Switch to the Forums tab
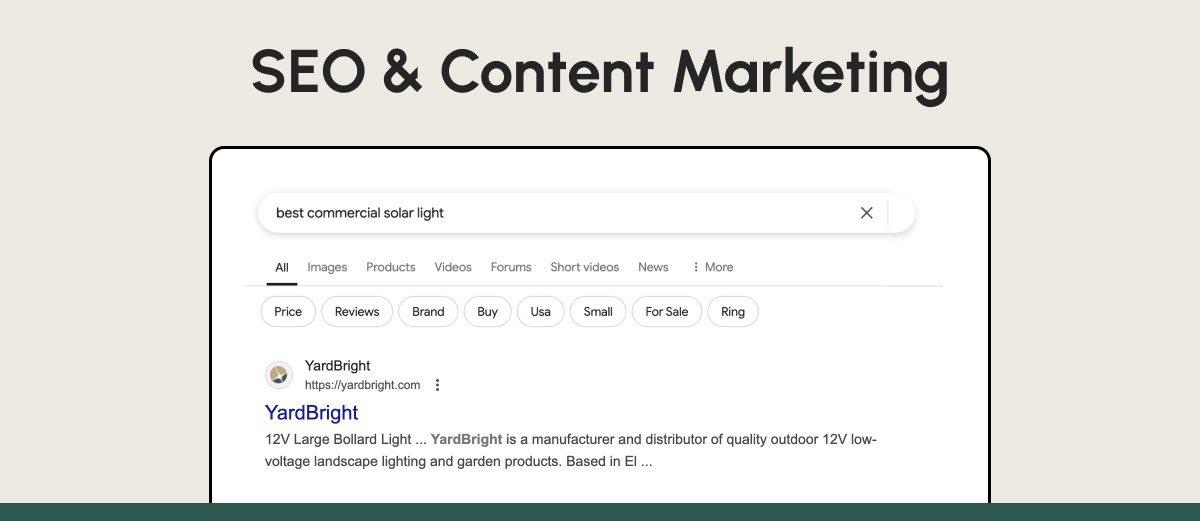The image size is (1200, 521). click(x=511, y=267)
